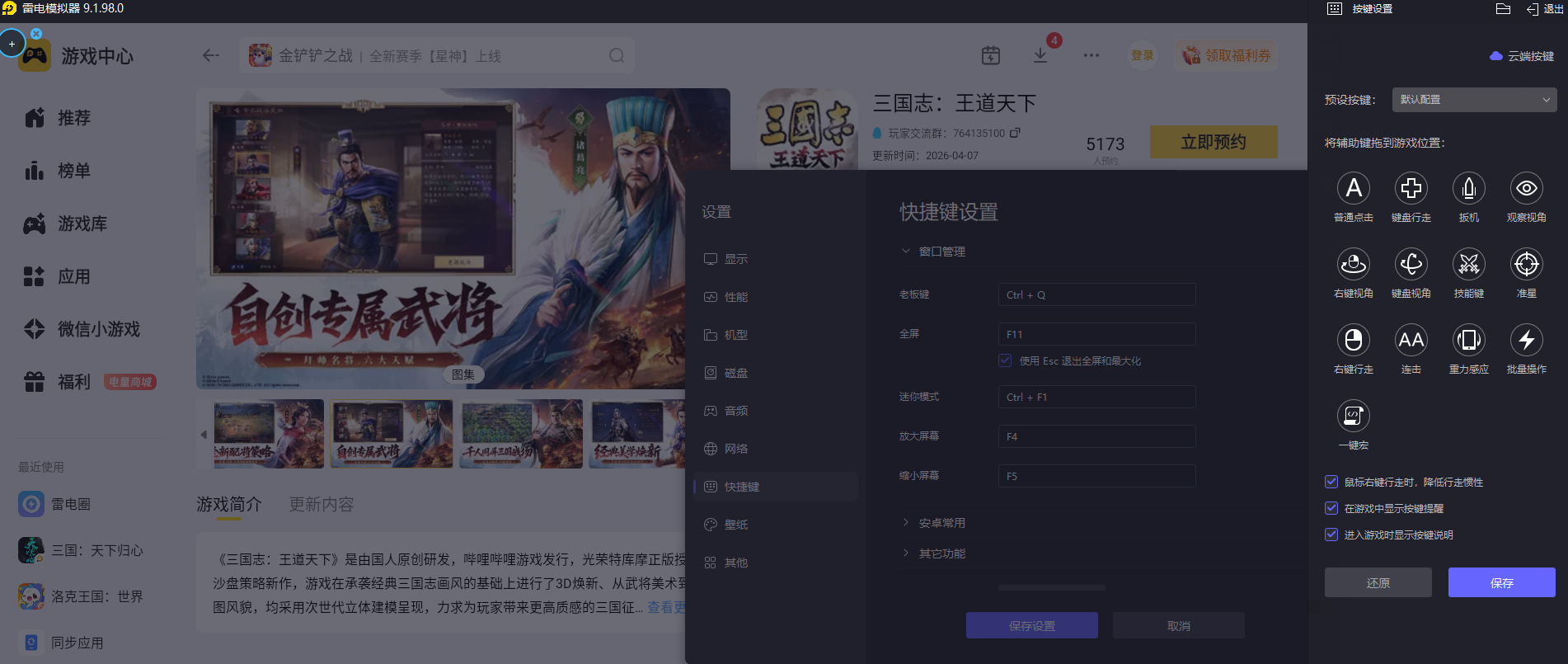1568x664 pixels.
Task: Open 推荐 in game center sidebar
Action: pyautogui.click(x=58, y=118)
